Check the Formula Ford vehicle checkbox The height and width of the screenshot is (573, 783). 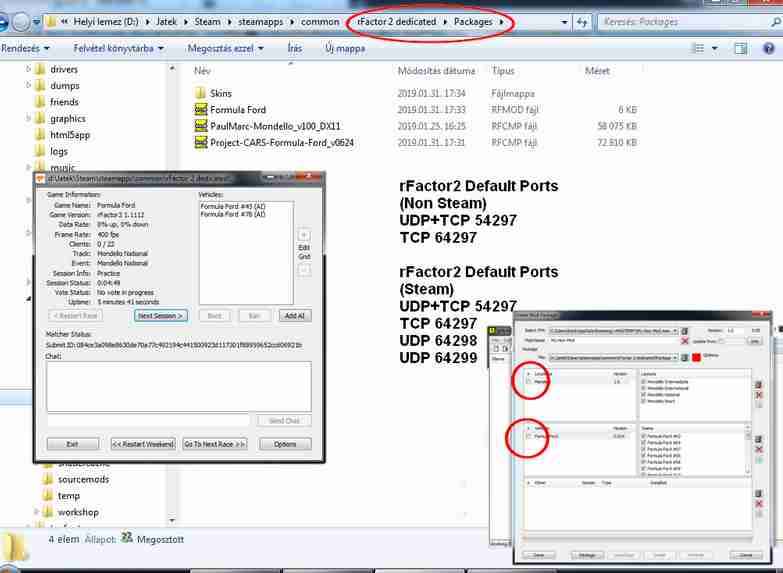point(529,437)
